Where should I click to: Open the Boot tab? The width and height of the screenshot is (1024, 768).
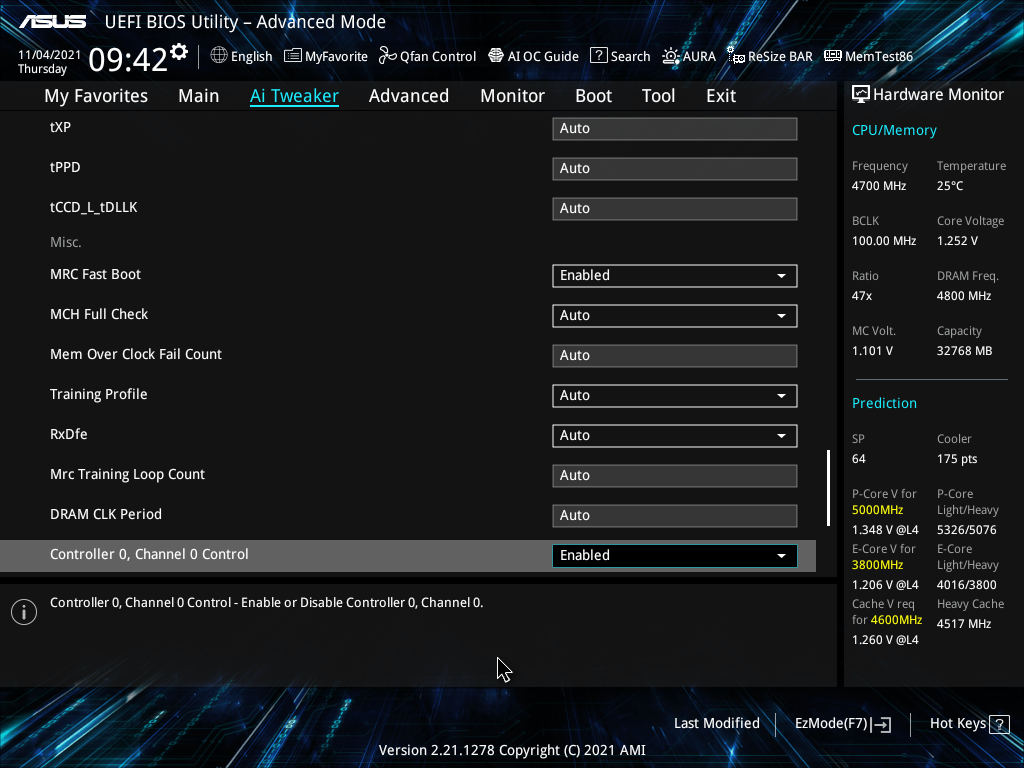[x=593, y=96]
